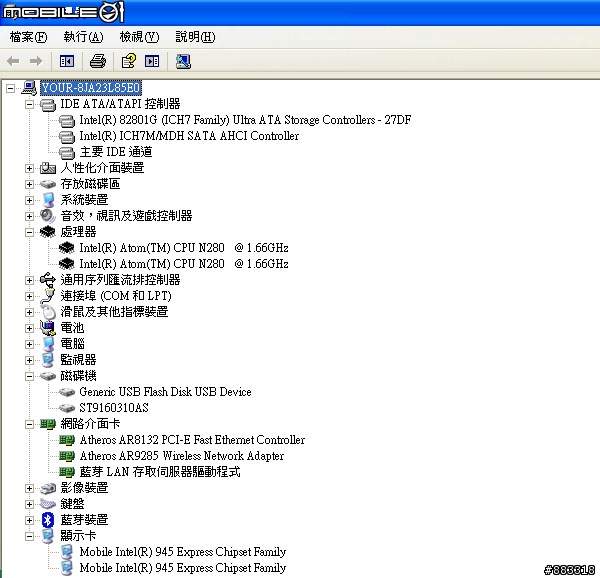Click the IDE ATA/ATAPI controller category icon
The width and height of the screenshot is (600, 578).
48,105
